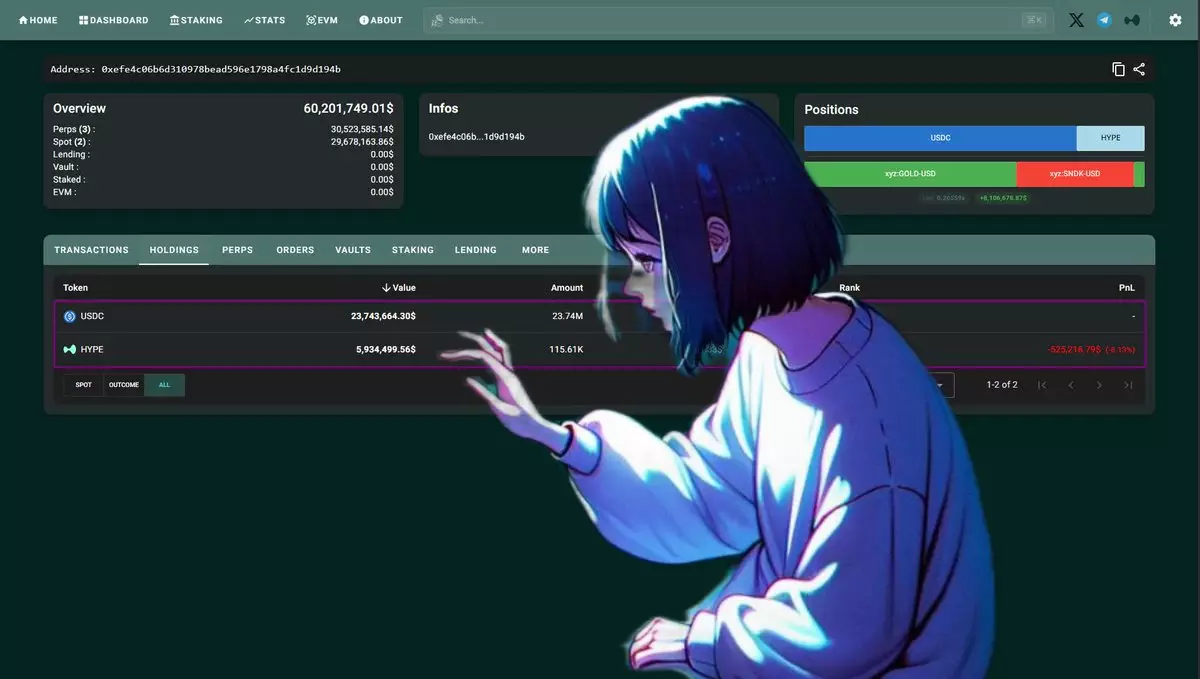
Task: Go to first page of holdings
Action: tap(1042, 385)
